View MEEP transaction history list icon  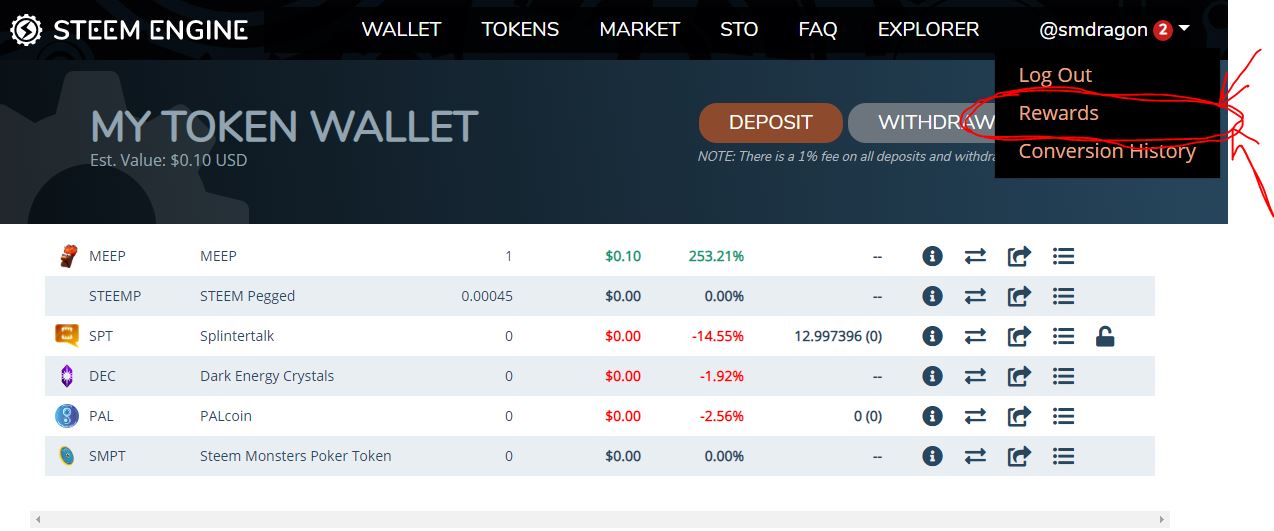[1063, 256]
